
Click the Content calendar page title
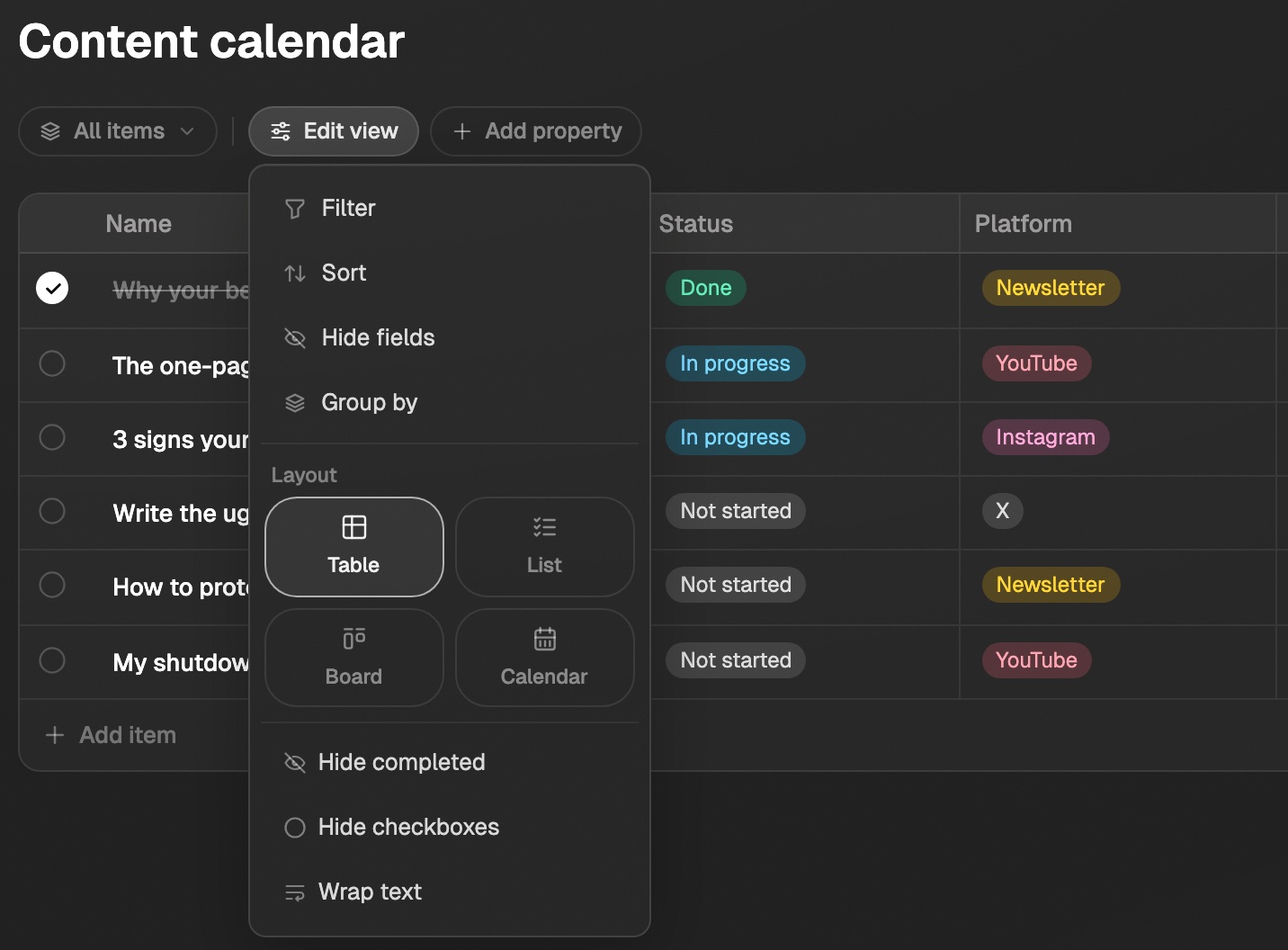coord(211,41)
